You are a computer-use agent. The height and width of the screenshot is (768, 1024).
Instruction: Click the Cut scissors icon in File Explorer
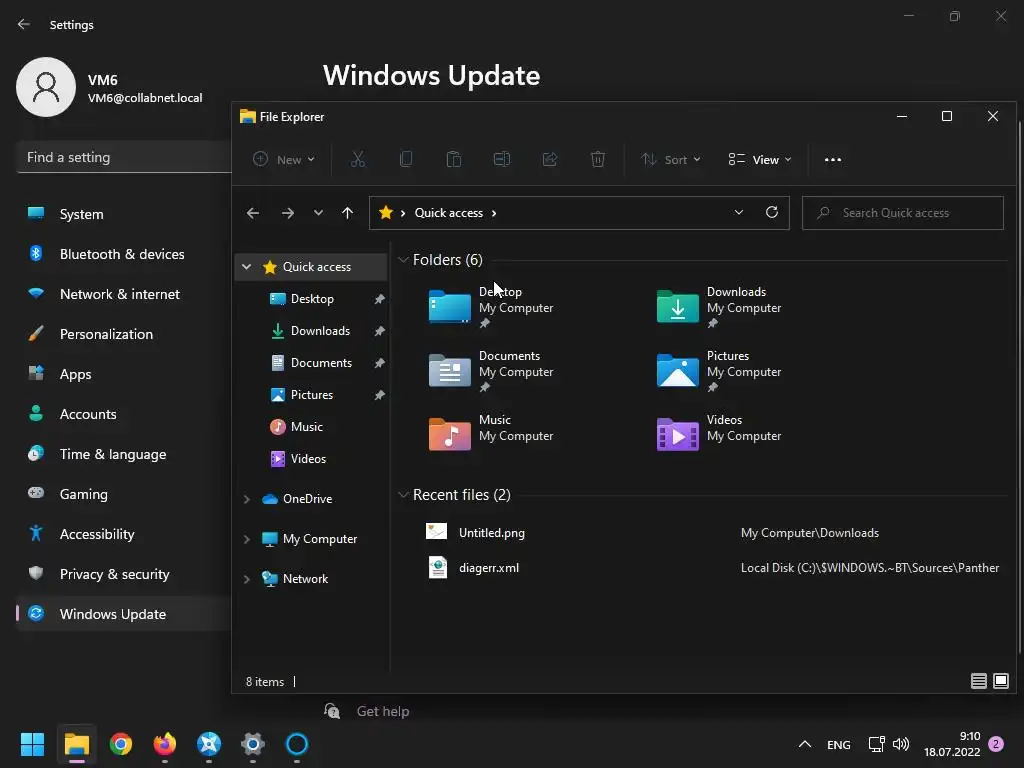(358, 159)
